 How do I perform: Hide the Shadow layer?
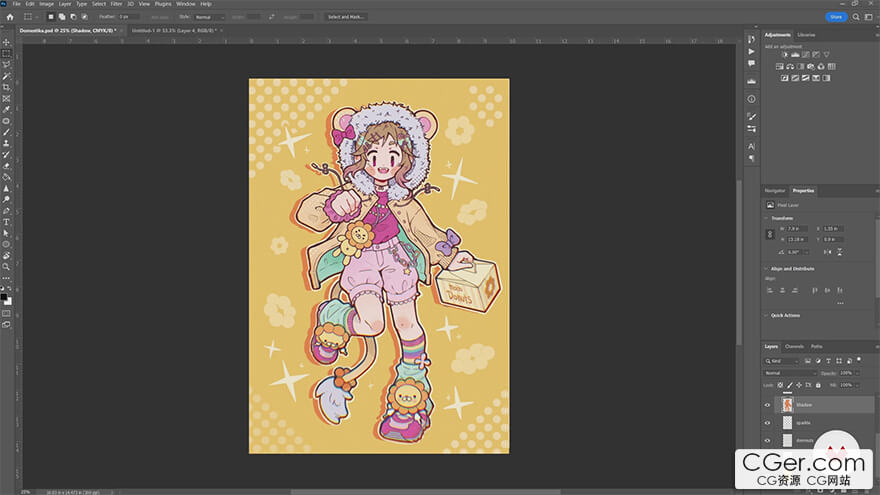click(768, 405)
